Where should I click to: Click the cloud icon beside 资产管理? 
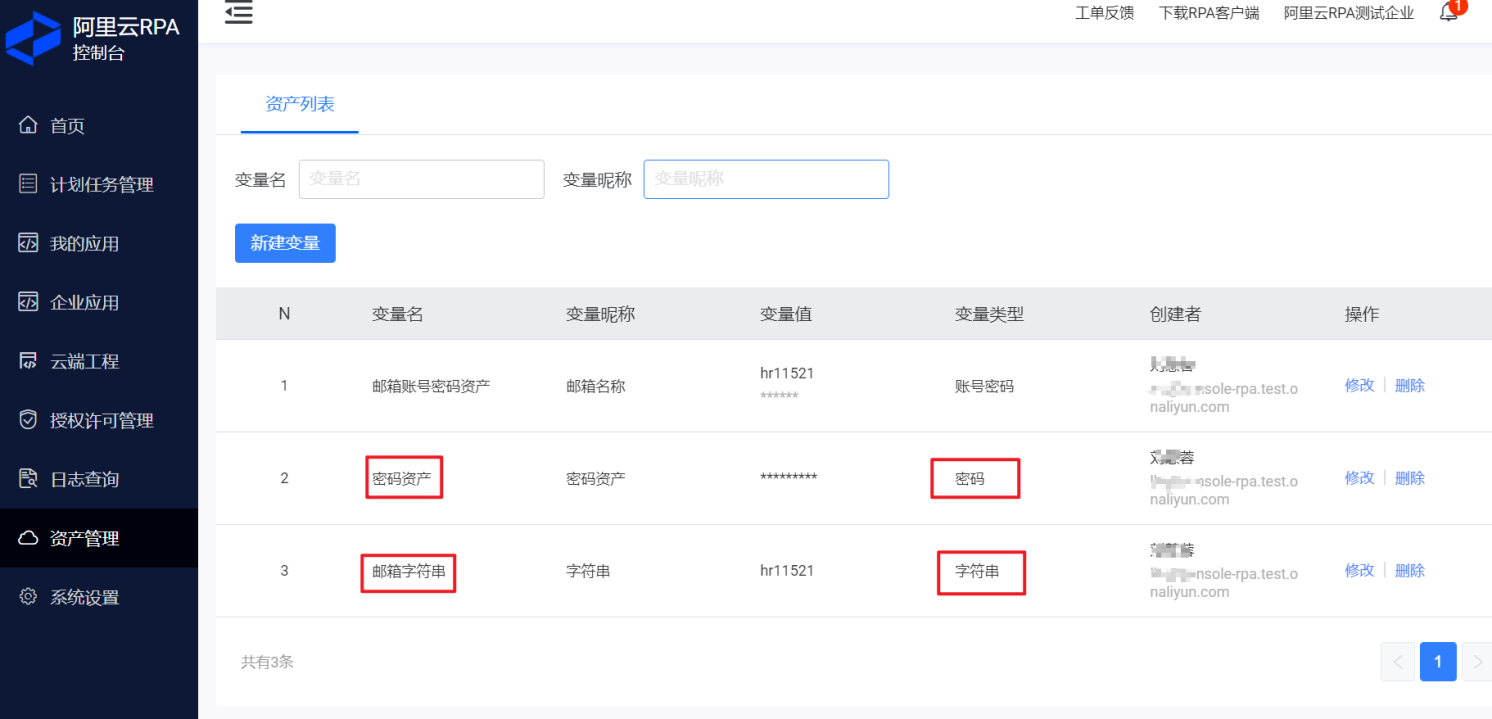coord(28,538)
